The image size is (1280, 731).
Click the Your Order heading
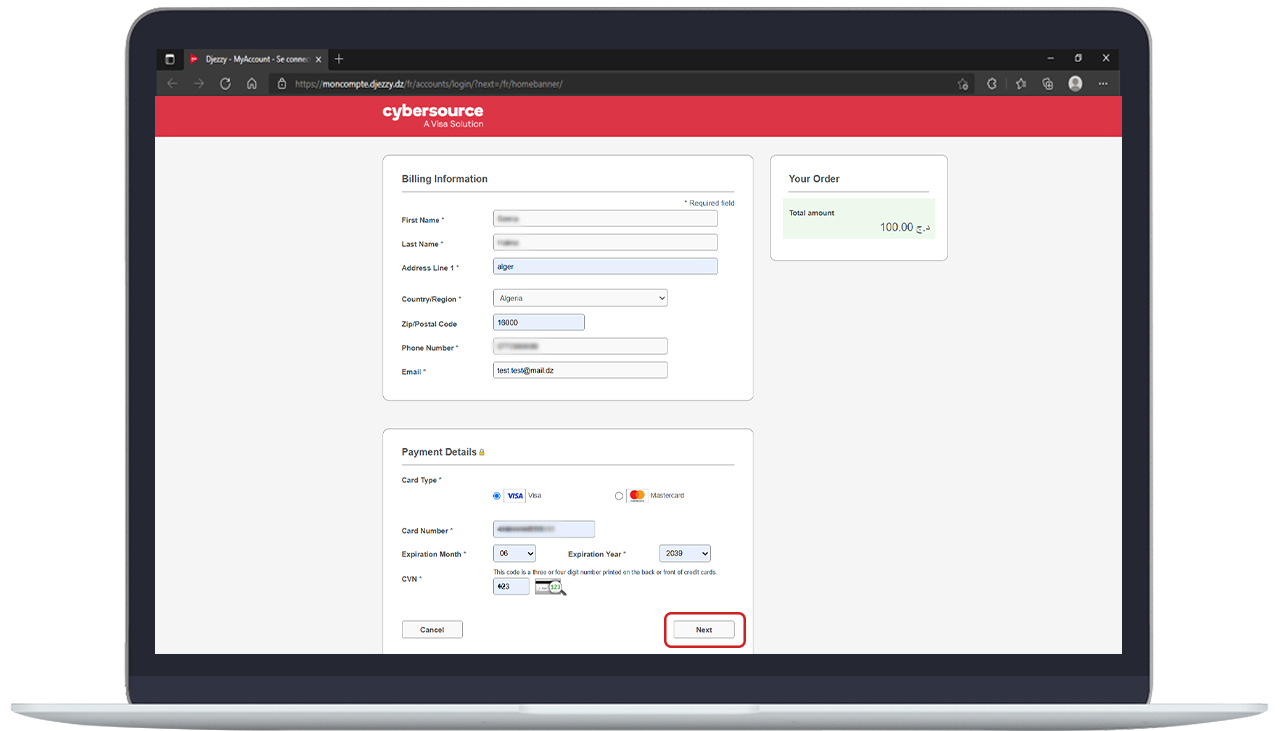click(x=814, y=179)
